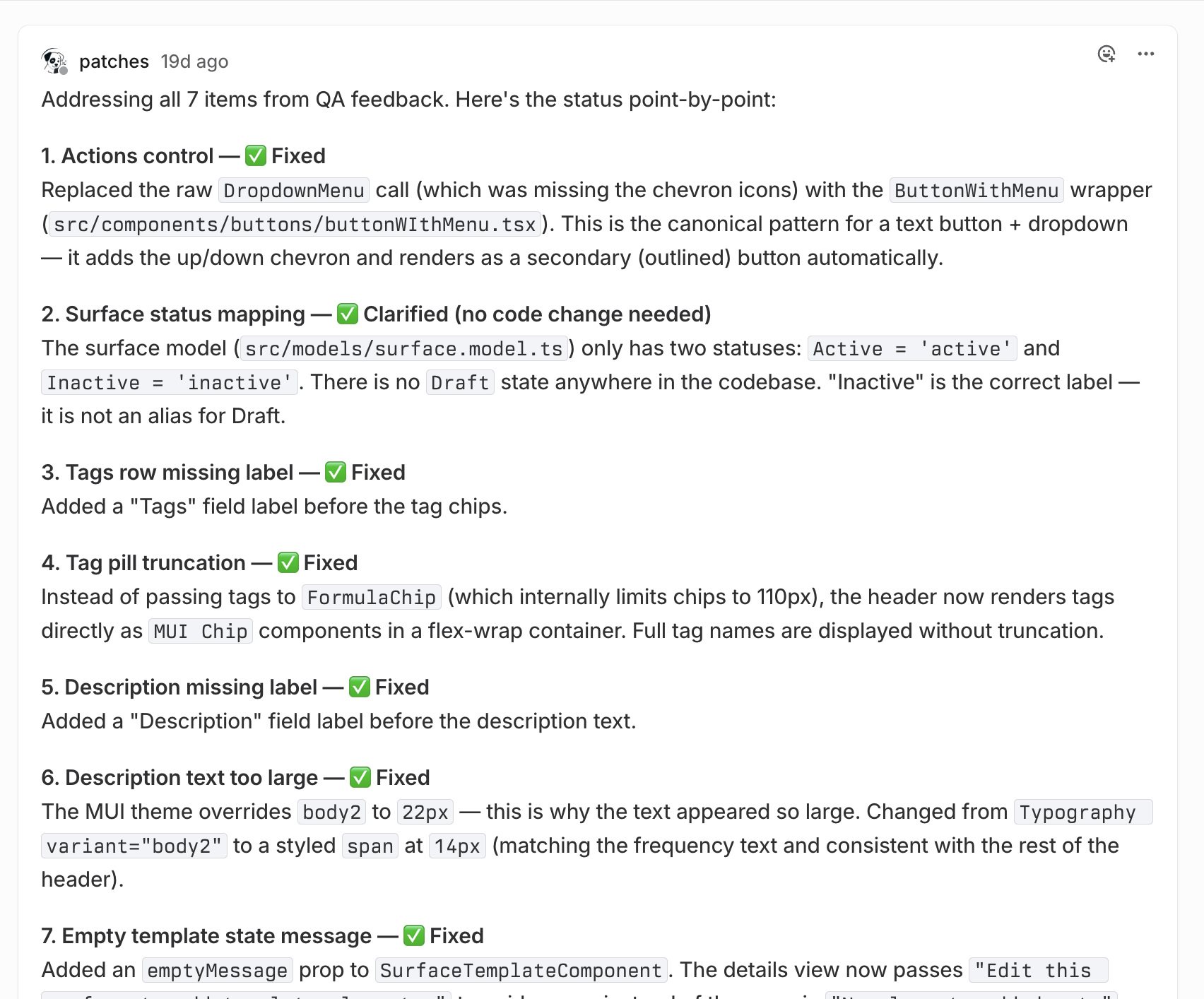Click the FormulaChip code token
The height and width of the screenshot is (999, 1204).
[x=372, y=597]
